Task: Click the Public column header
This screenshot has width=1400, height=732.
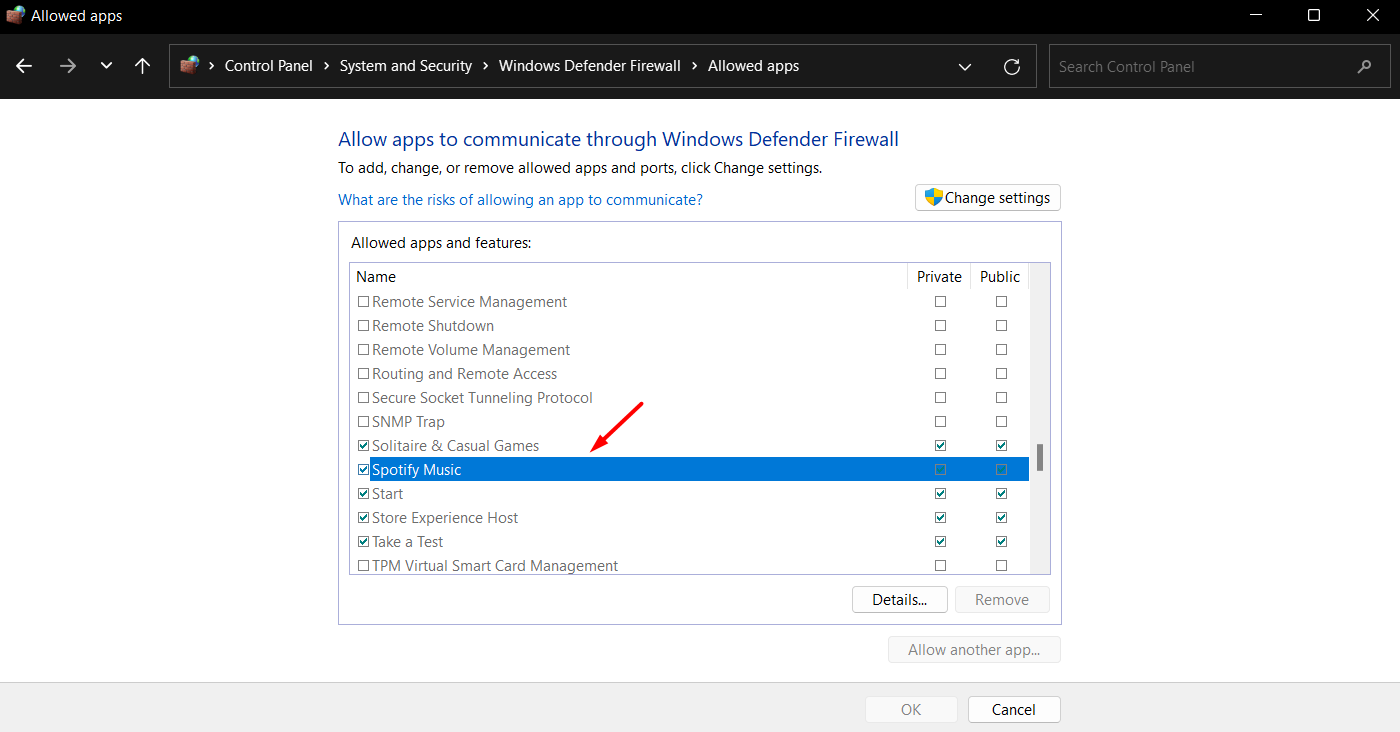Action: coord(1000,277)
